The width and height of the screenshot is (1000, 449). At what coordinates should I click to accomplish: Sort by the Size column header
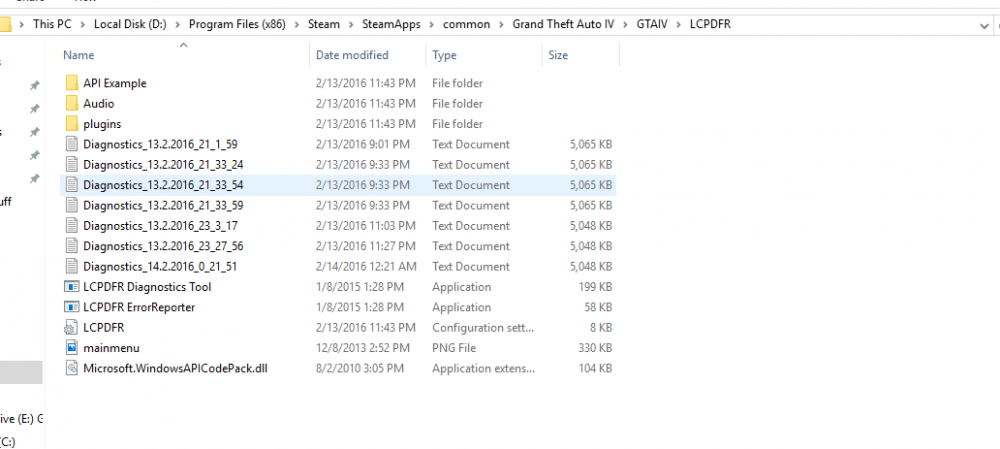(x=558, y=55)
